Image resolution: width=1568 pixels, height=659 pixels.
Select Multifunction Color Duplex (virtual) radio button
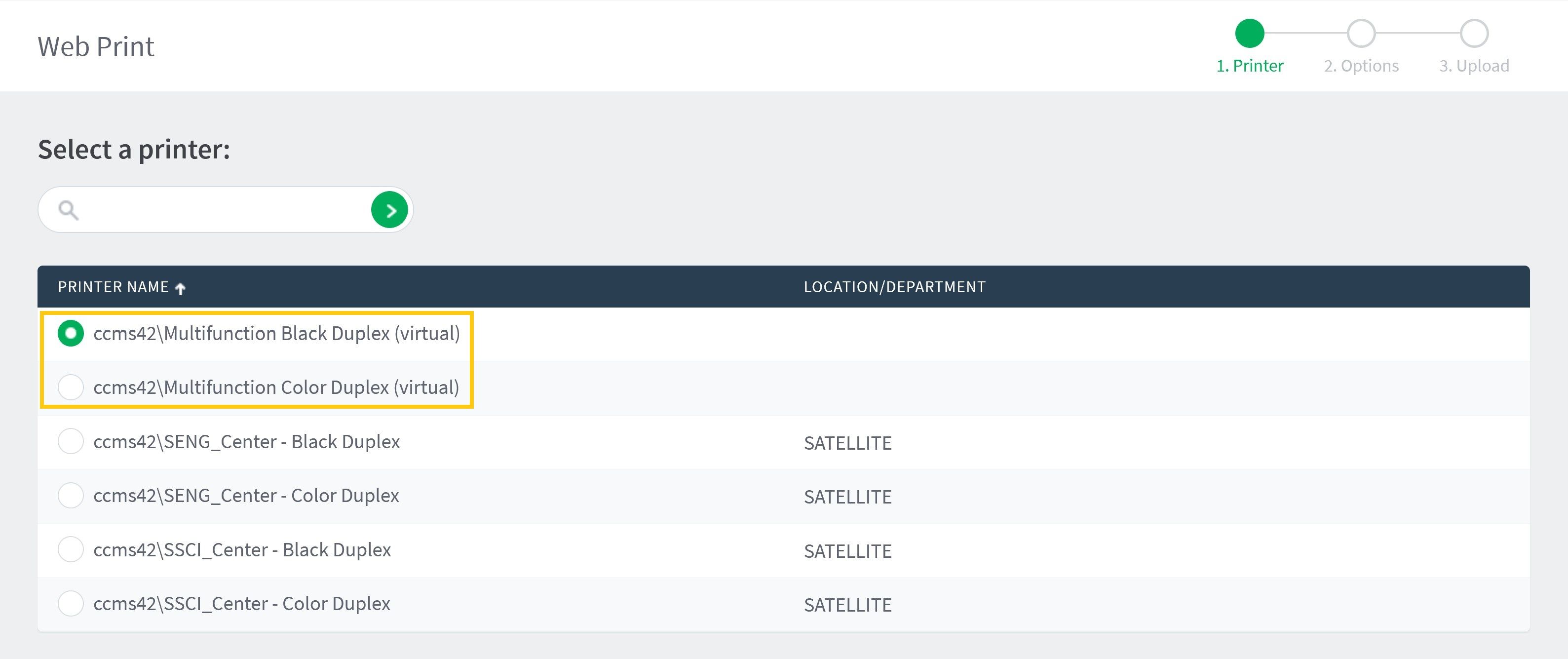click(x=71, y=388)
